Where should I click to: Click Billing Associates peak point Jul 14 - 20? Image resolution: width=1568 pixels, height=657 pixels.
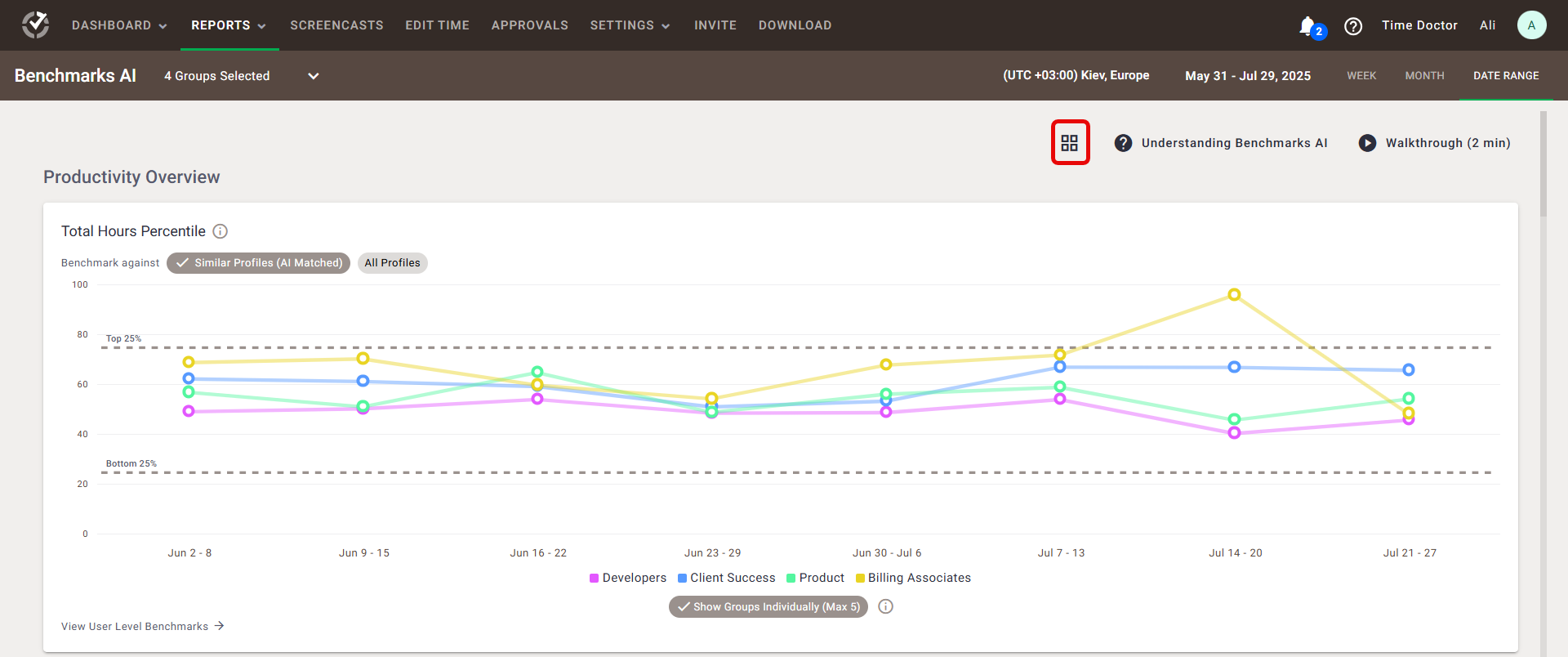point(1234,295)
